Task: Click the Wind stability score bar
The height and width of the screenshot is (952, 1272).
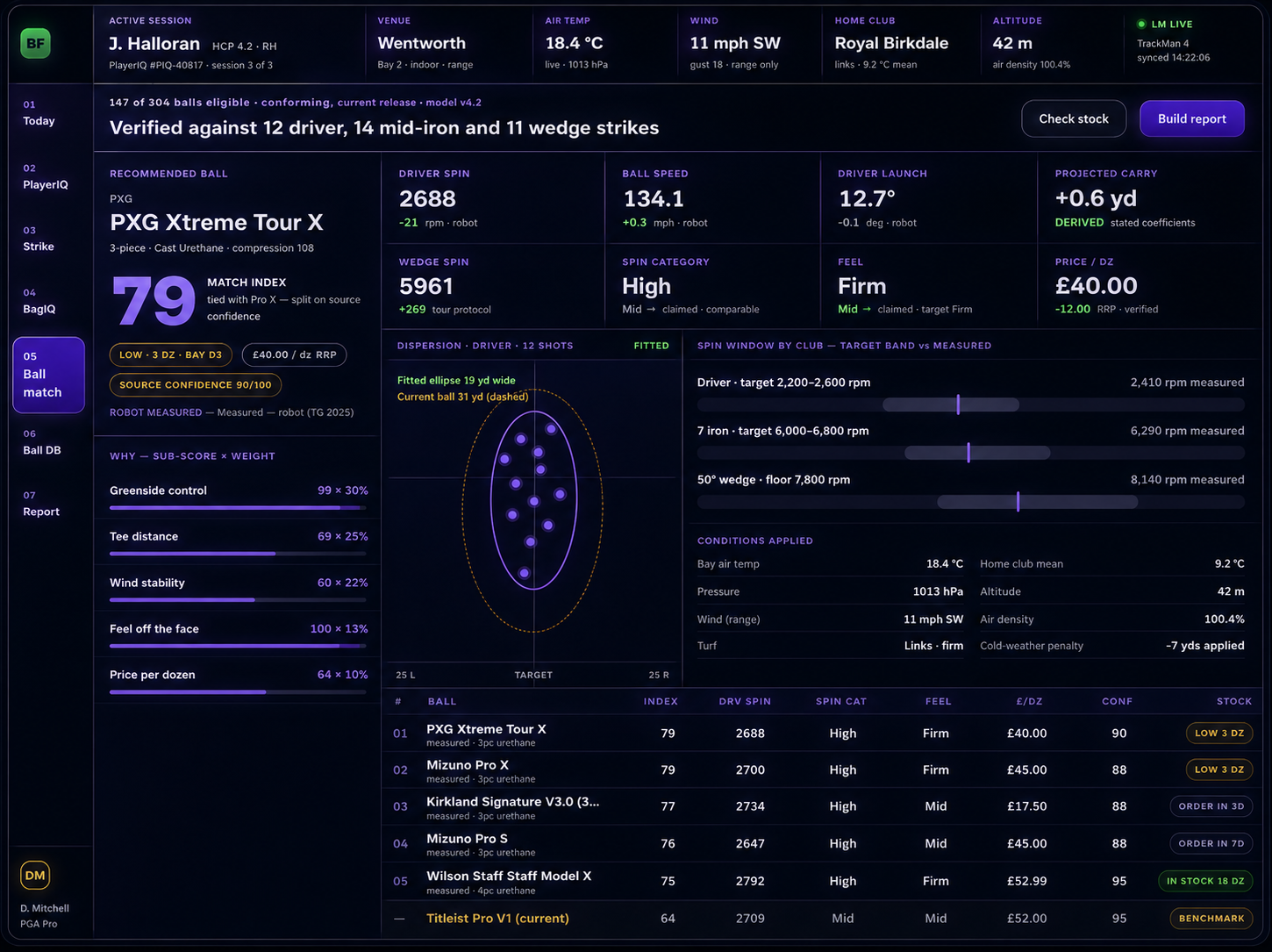Action: 238,600
